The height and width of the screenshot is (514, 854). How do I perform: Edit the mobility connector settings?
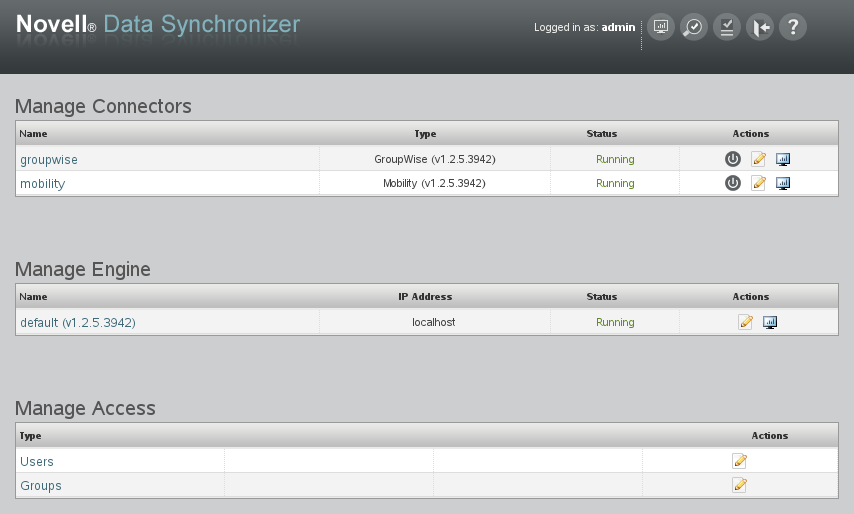point(758,183)
